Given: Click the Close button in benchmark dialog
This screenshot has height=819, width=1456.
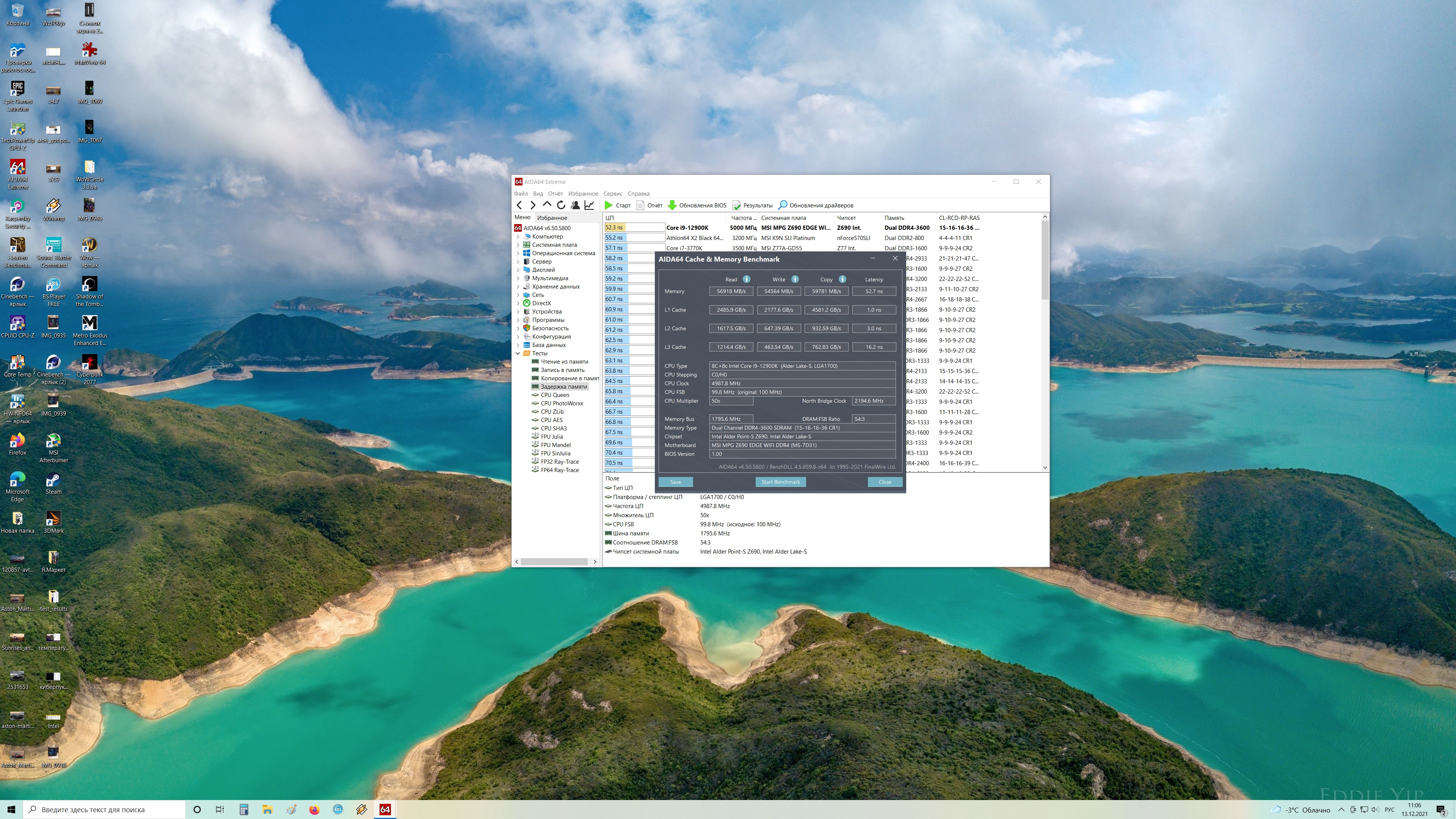Looking at the screenshot, I should pyautogui.click(x=885, y=482).
